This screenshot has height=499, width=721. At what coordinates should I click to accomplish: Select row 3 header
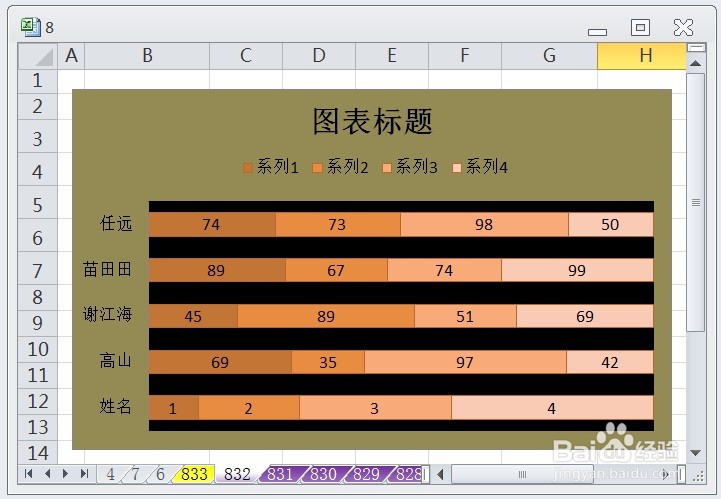pyautogui.click(x=38, y=137)
